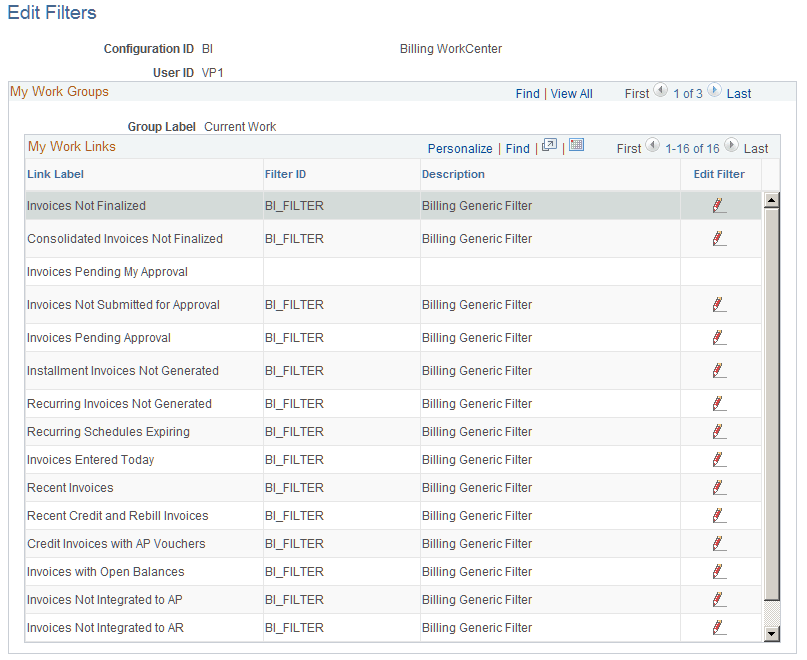Edit filter for Consolidated Invoices Not Finalized via pencil icon
Viewport: 807px width, 660px height.
point(719,239)
